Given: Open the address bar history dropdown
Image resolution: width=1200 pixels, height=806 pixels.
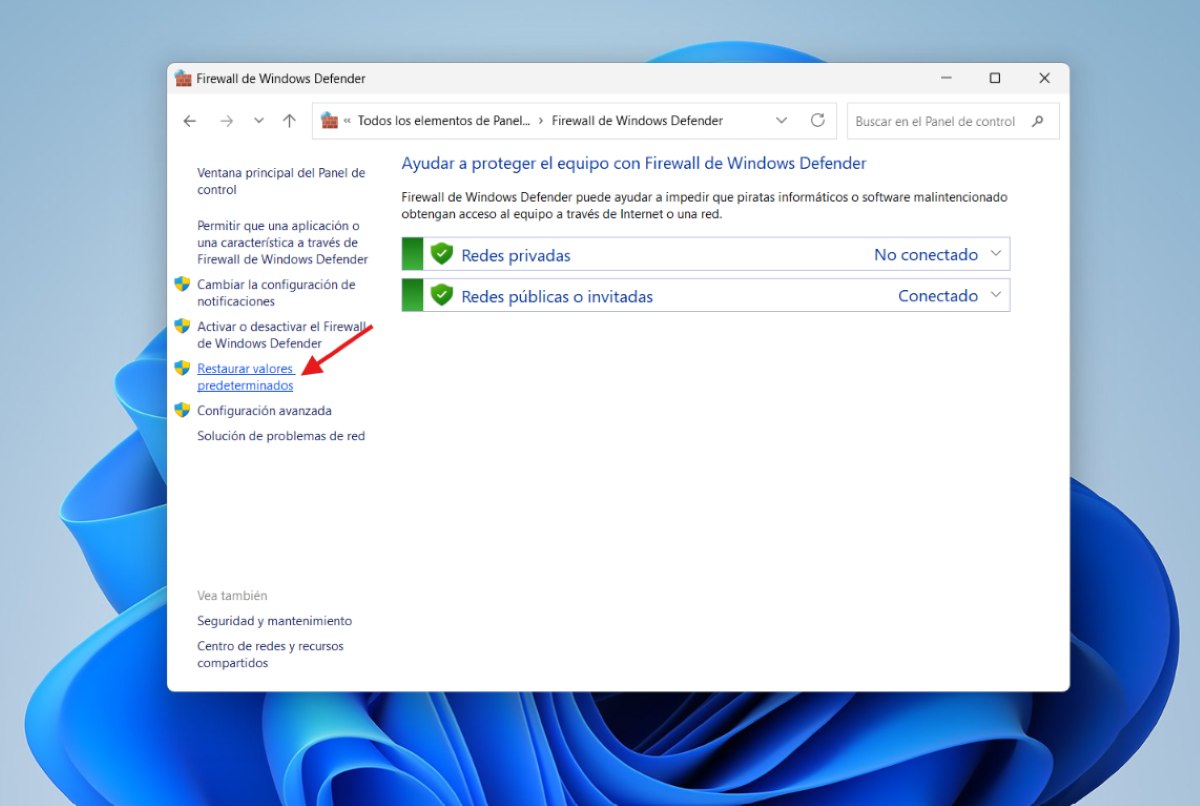Looking at the screenshot, I should 782,121.
